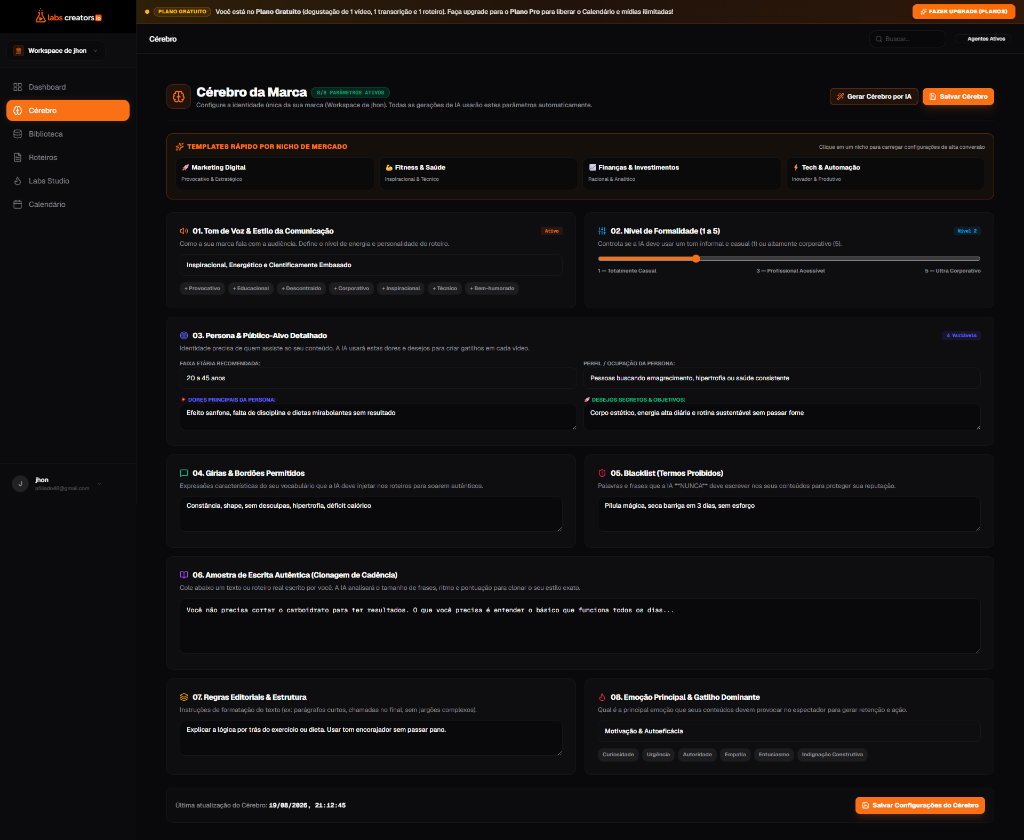Click the Agentes Ativos button
This screenshot has height=840, width=1024.
(983, 39)
